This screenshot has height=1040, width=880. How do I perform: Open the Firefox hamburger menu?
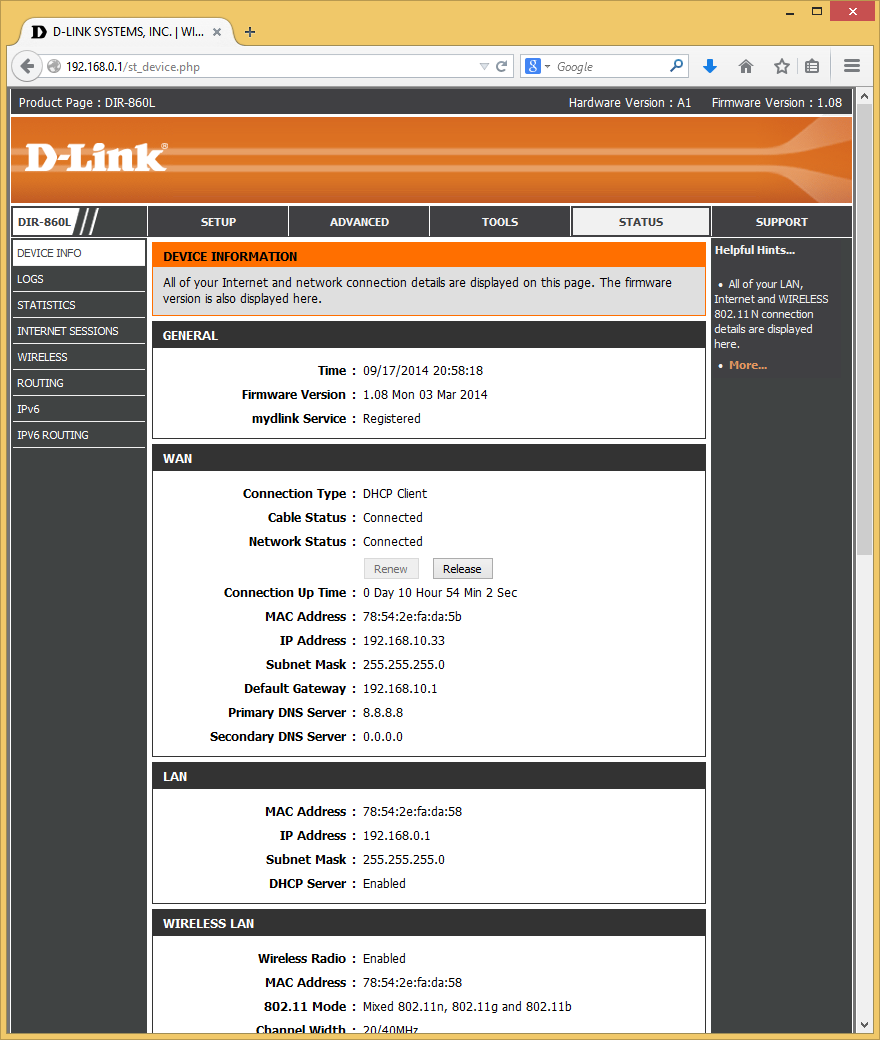[851, 66]
